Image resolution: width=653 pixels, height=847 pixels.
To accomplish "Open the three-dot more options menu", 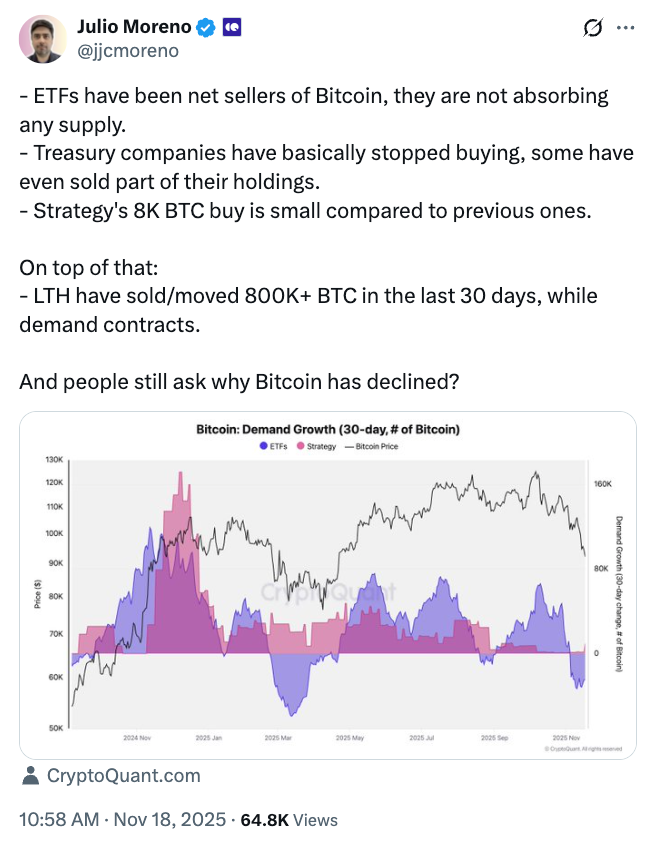I will (x=626, y=29).
